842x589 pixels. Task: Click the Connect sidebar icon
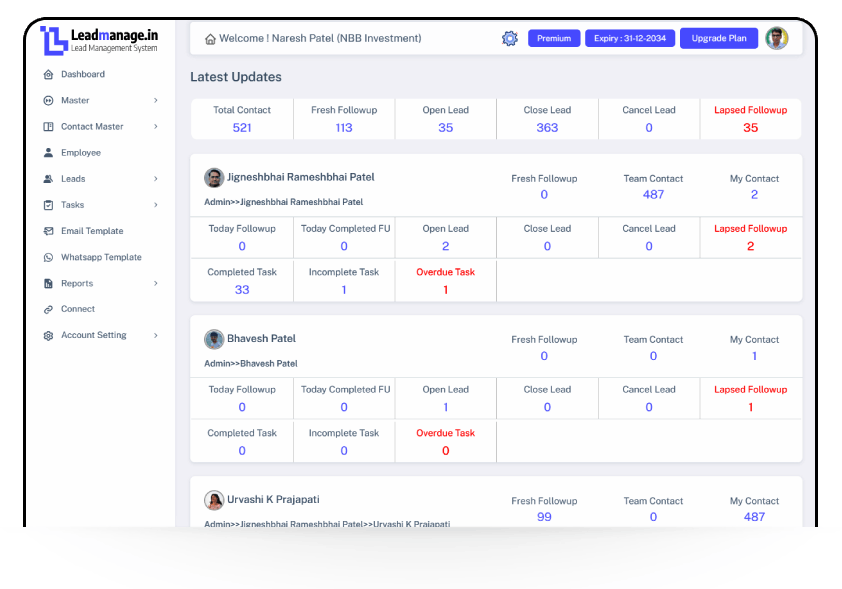tap(49, 309)
